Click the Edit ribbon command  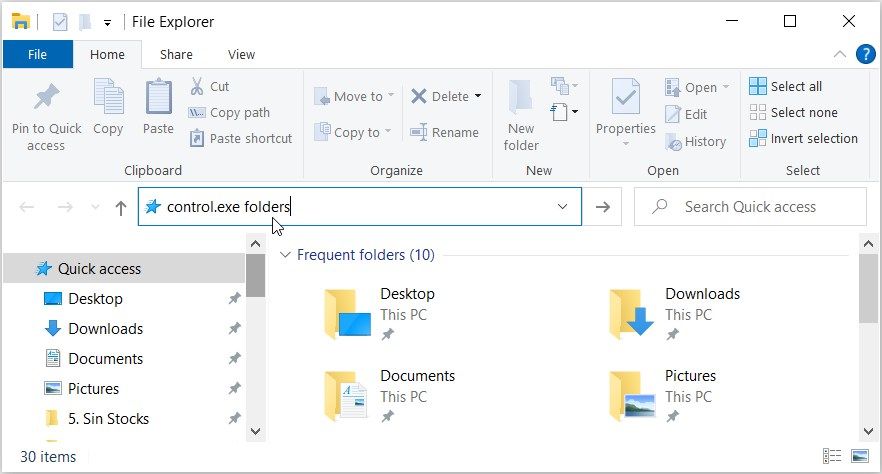[686, 114]
